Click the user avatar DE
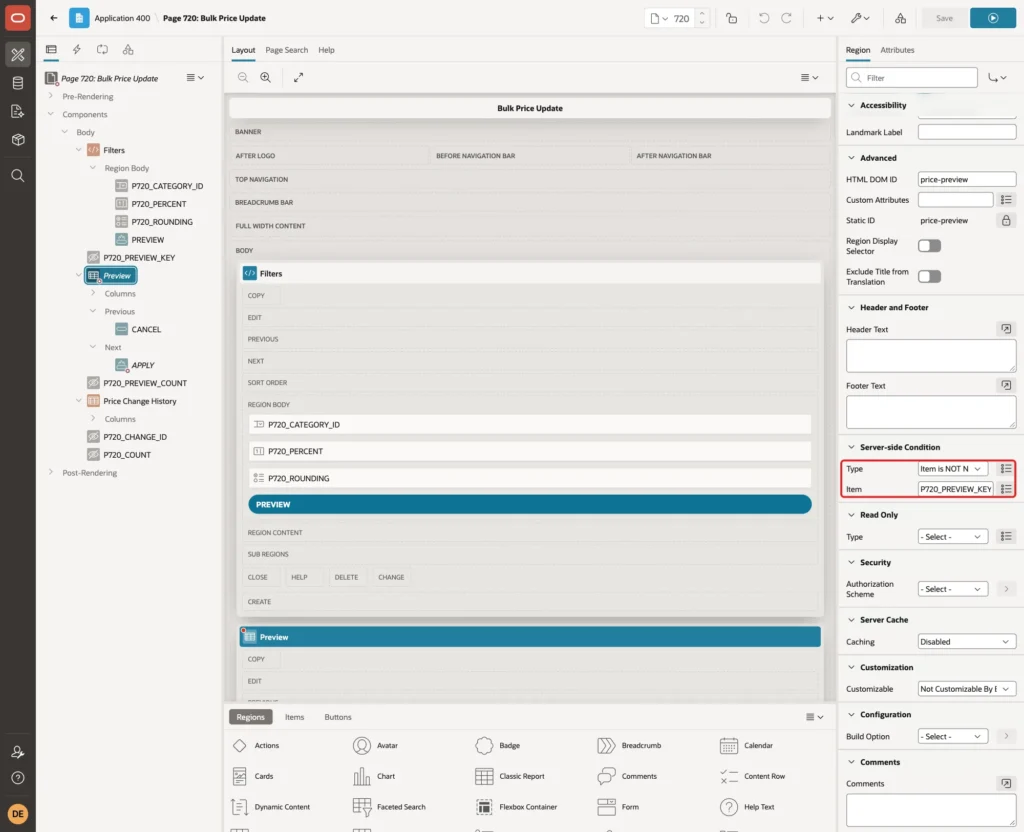The image size is (1024, 832). pyautogui.click(x=18, y=814)
